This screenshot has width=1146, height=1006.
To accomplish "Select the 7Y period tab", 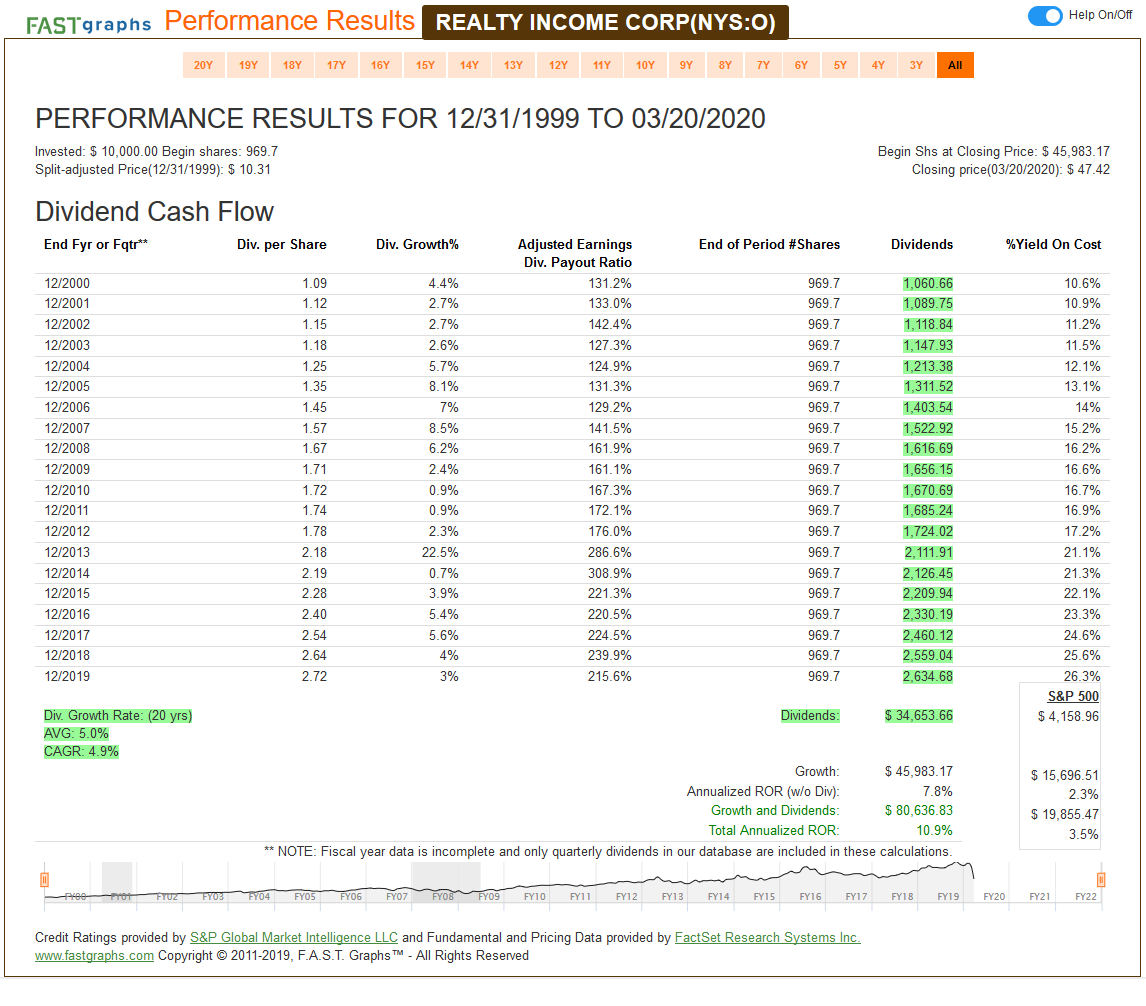I will tap(763, 65).
